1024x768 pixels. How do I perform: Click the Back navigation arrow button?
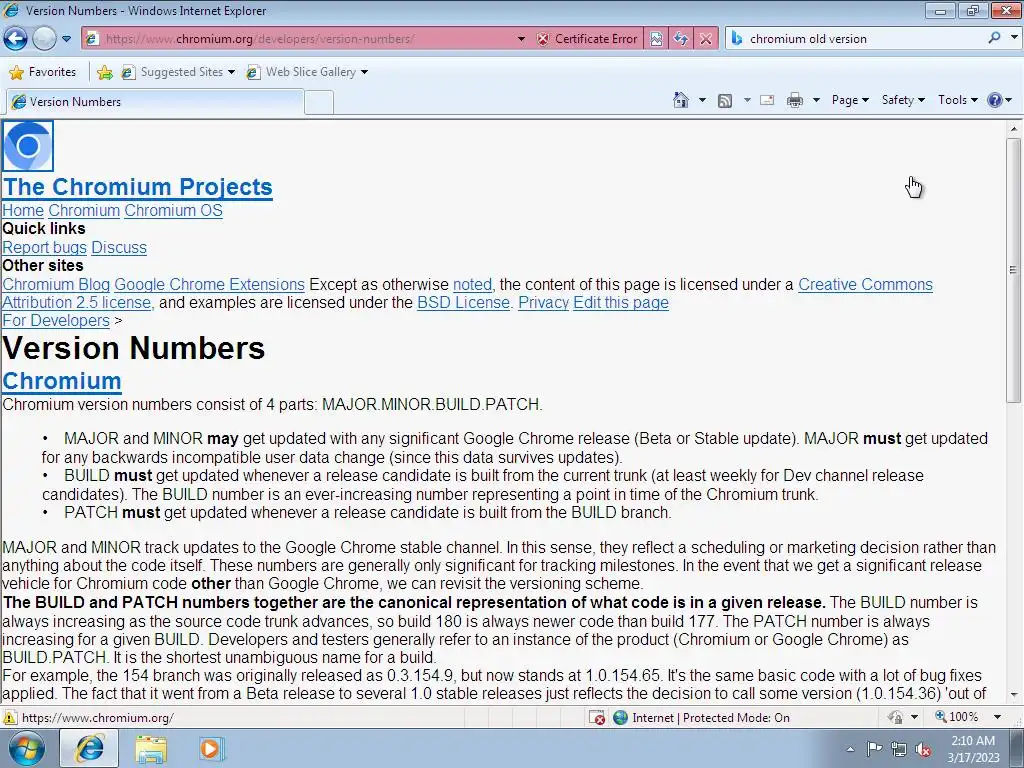(x=15, y=39)
